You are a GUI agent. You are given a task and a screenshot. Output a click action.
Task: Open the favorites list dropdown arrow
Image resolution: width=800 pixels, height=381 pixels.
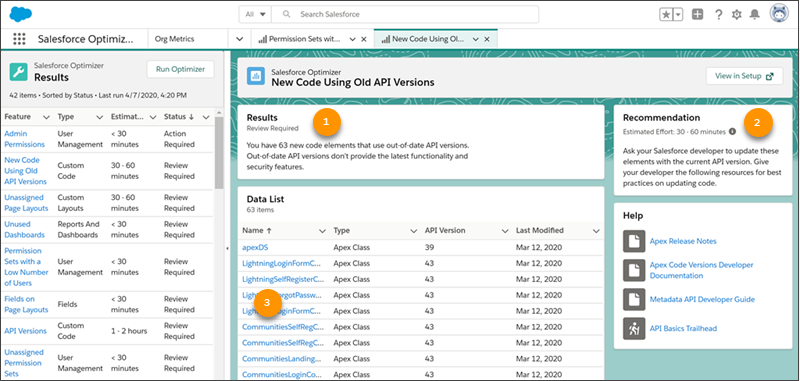678,15
